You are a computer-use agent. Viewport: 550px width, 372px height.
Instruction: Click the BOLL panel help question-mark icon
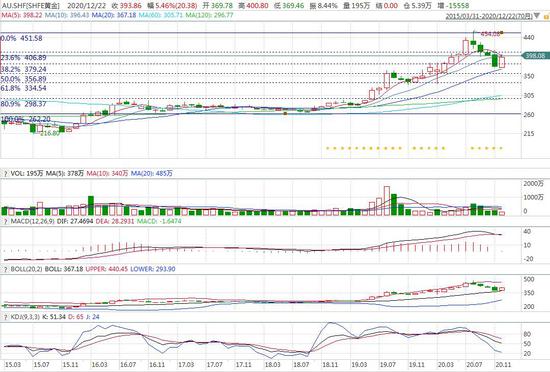[x=5, y=269]
